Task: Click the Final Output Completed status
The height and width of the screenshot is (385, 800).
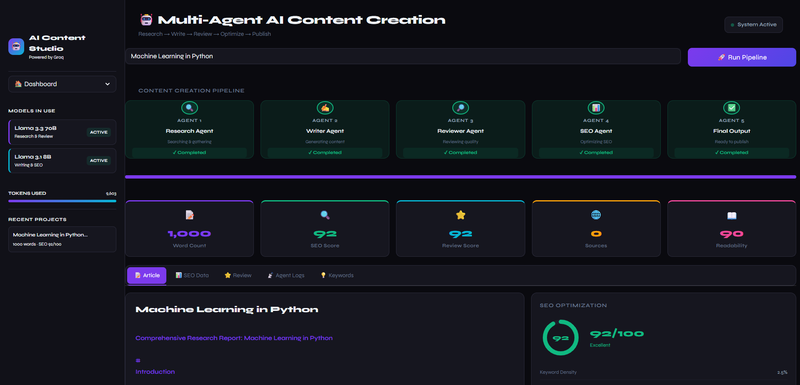Action: 731,152
